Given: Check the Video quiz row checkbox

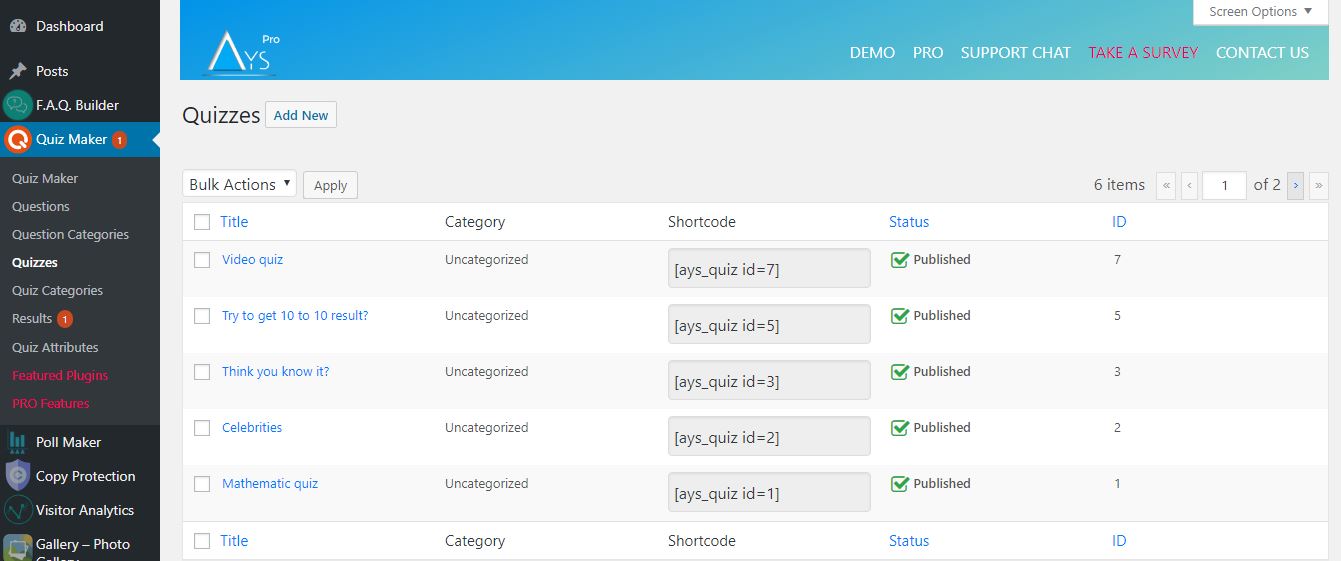Looking at the screenshot, I should click(202, 260).
